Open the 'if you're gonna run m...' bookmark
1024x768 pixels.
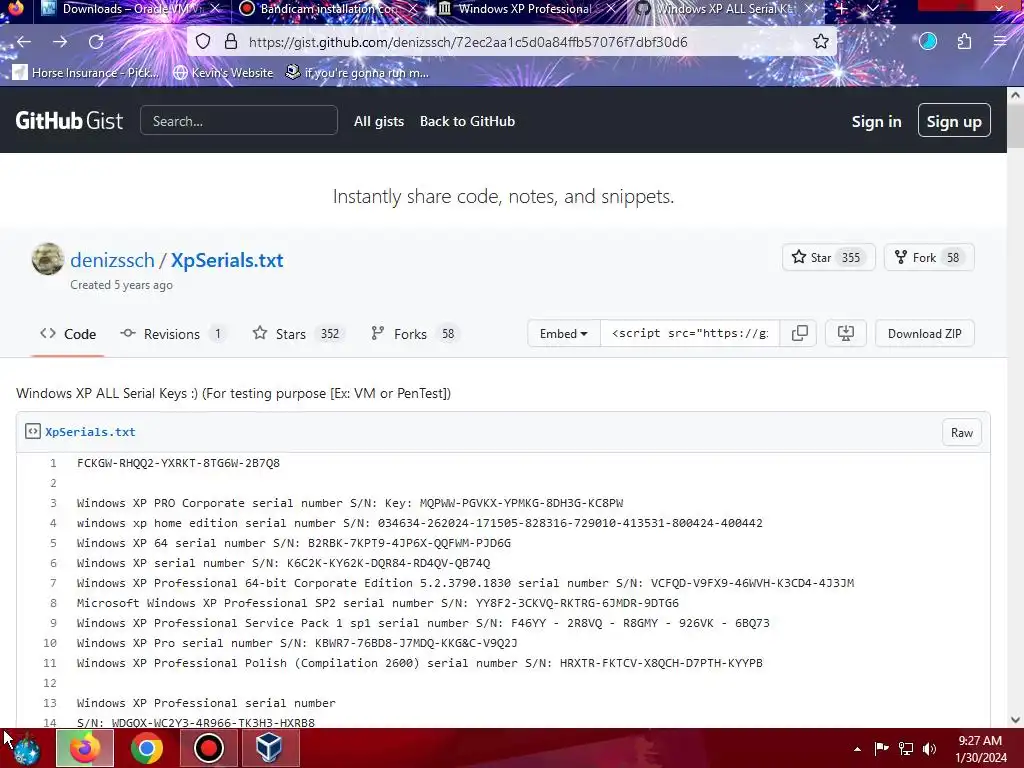coord(357,72)
